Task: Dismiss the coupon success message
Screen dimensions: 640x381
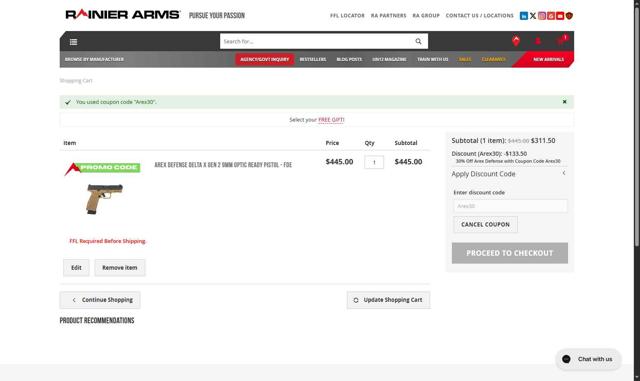Action: (564, 102)
